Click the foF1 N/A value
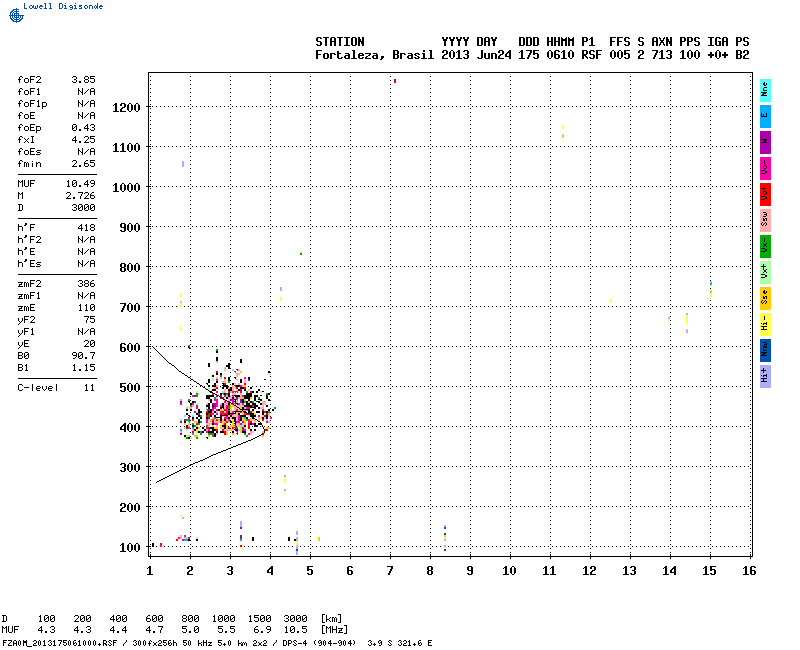 coord(86,92)
